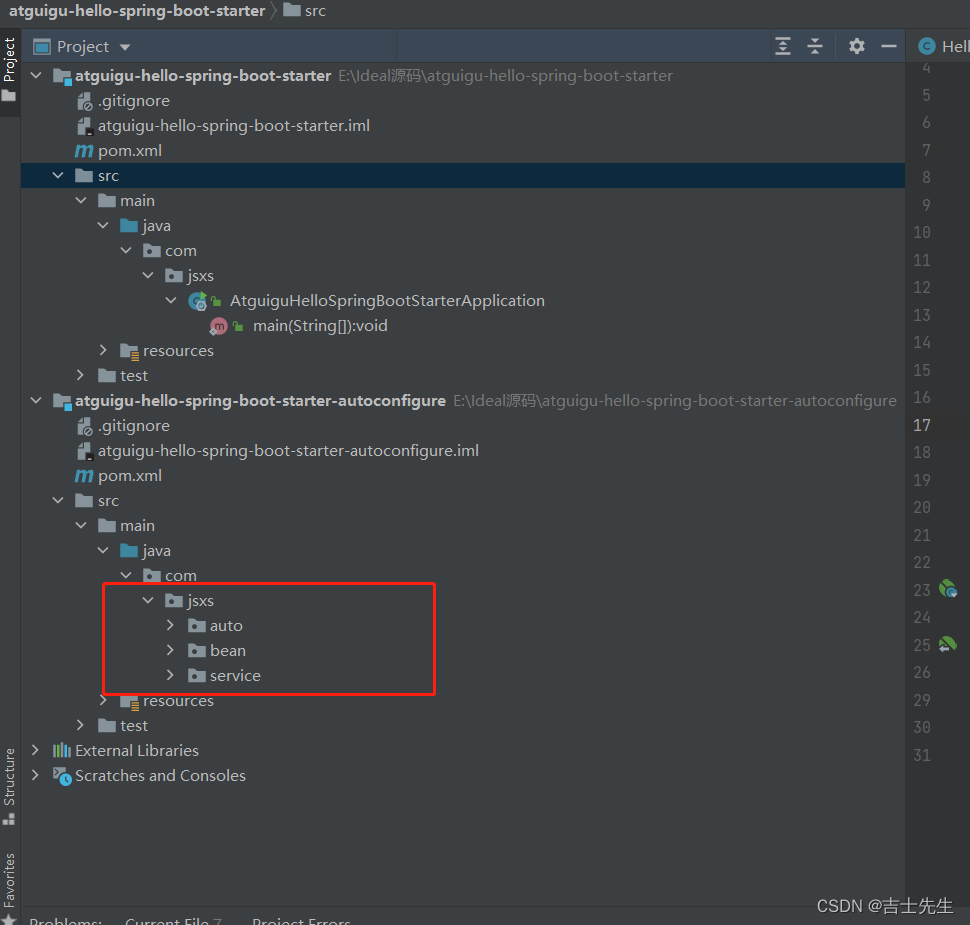Screen dimensions: 970x925
Task: Open the Structure side tab
Action: click(x=9, y=777)
